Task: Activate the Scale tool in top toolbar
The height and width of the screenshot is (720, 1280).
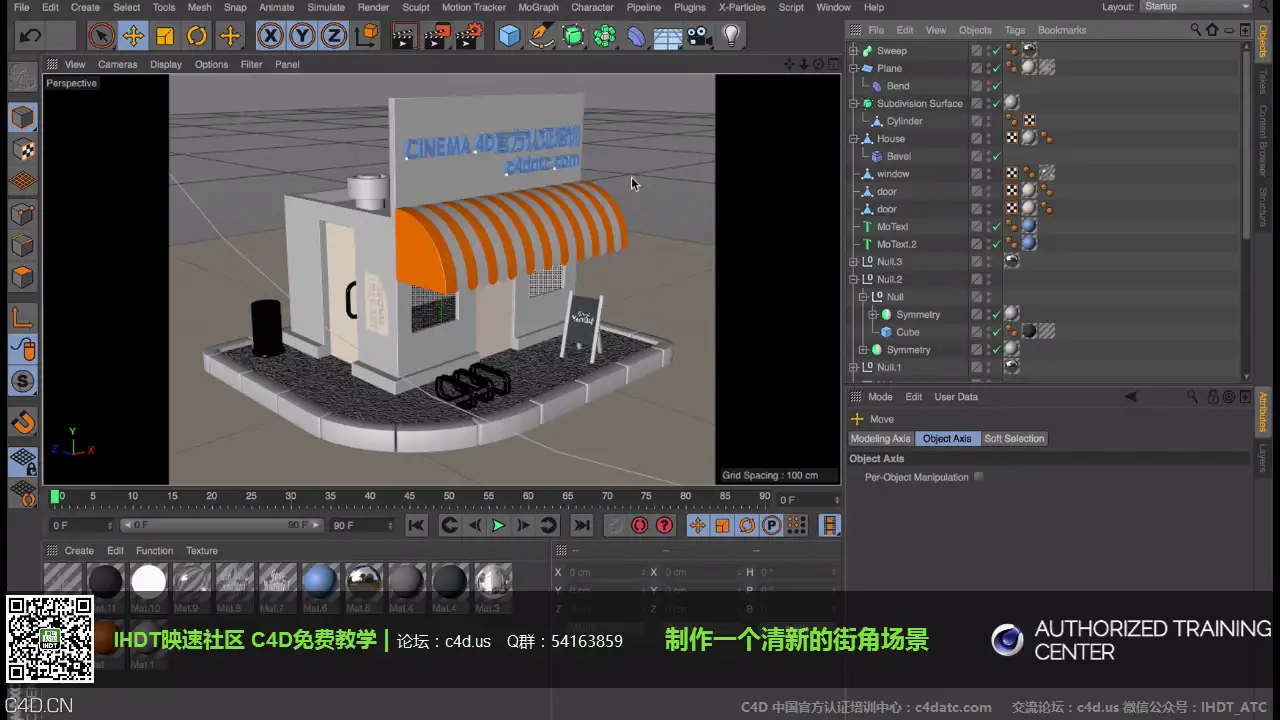Action: pos(165,37)
